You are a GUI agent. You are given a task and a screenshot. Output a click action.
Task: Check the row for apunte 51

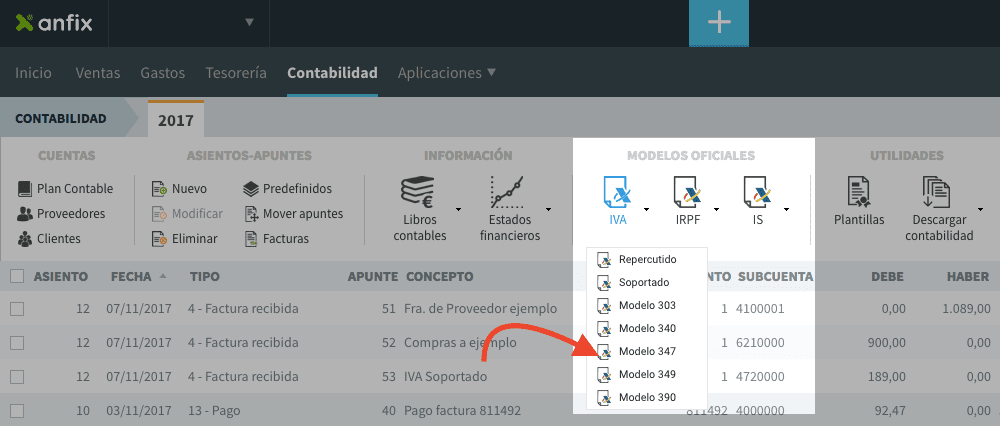pos(17,309)
